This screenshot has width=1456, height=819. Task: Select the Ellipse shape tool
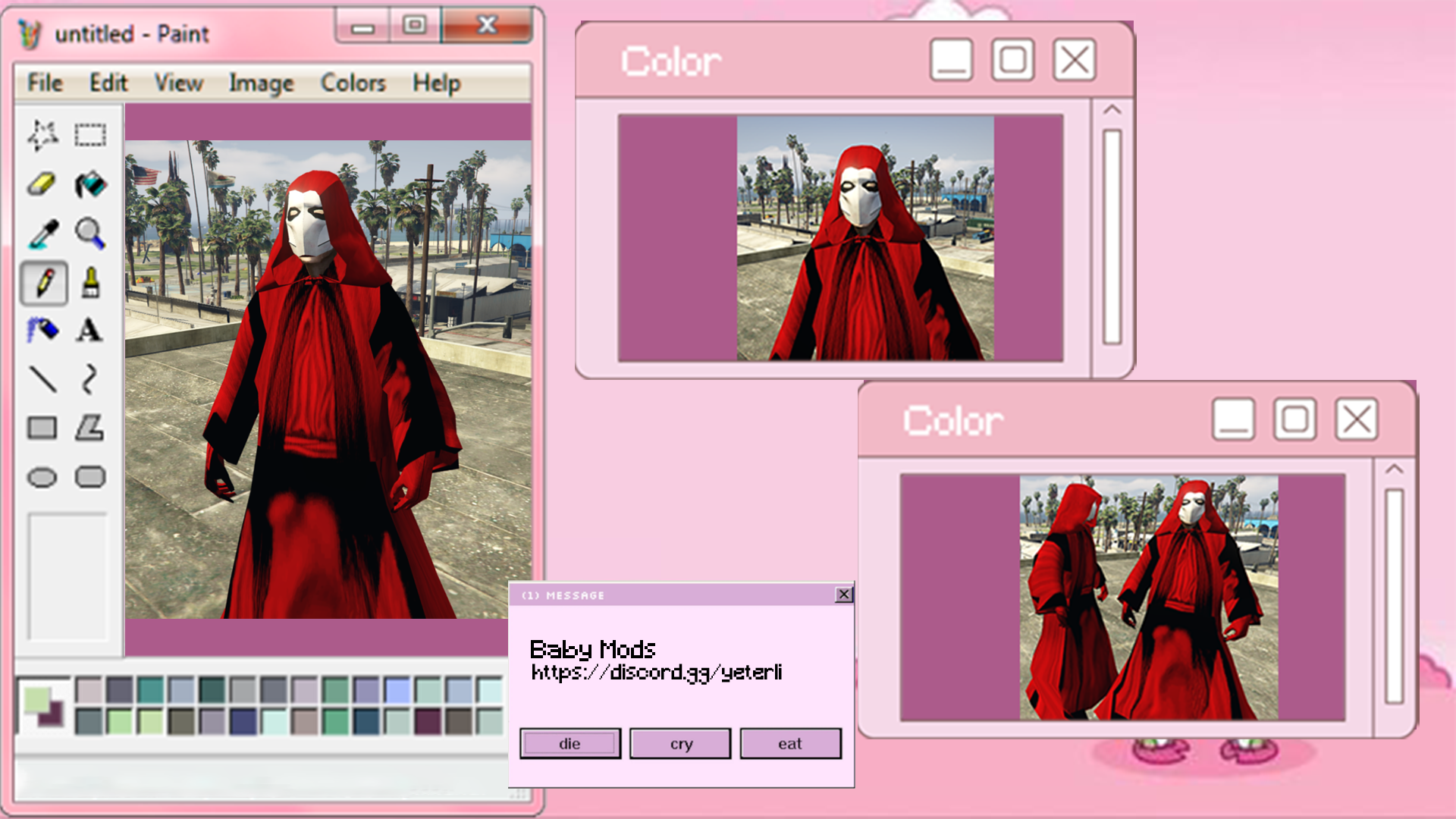click(42, 475)
